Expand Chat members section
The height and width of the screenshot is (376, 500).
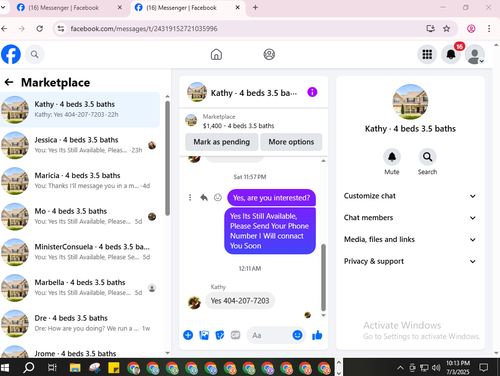tap(410, 218)
